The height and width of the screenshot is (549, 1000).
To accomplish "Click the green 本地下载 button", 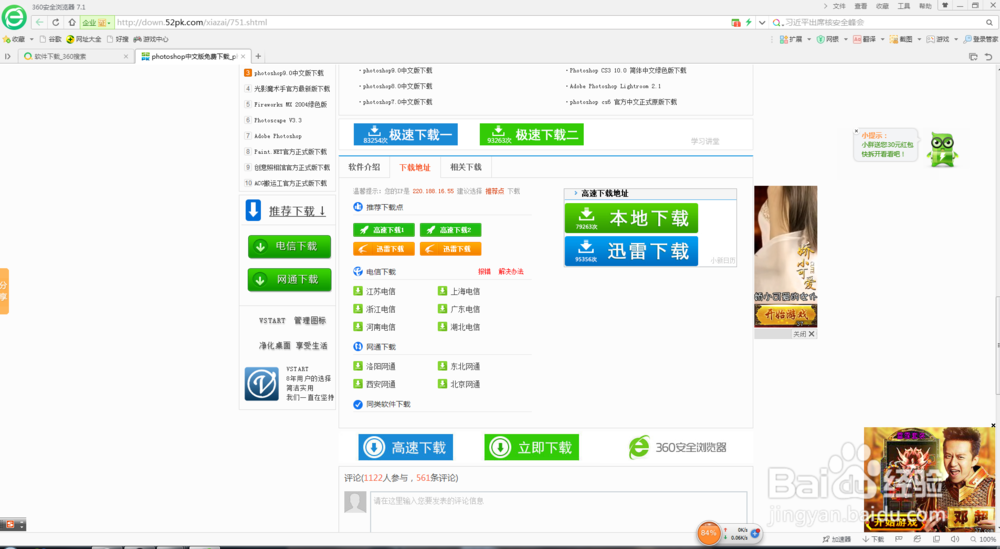I will point(631,218).
